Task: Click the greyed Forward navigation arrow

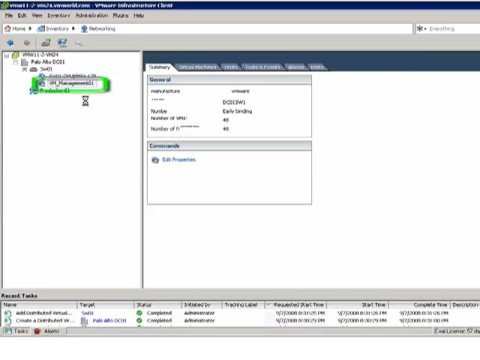Action: (x=27, y=43)
